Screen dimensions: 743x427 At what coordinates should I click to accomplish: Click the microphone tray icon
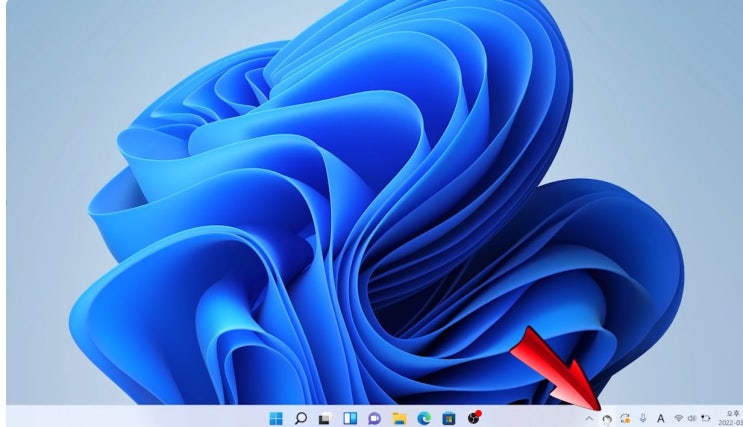pyautogui.click(x=643, y=418)
